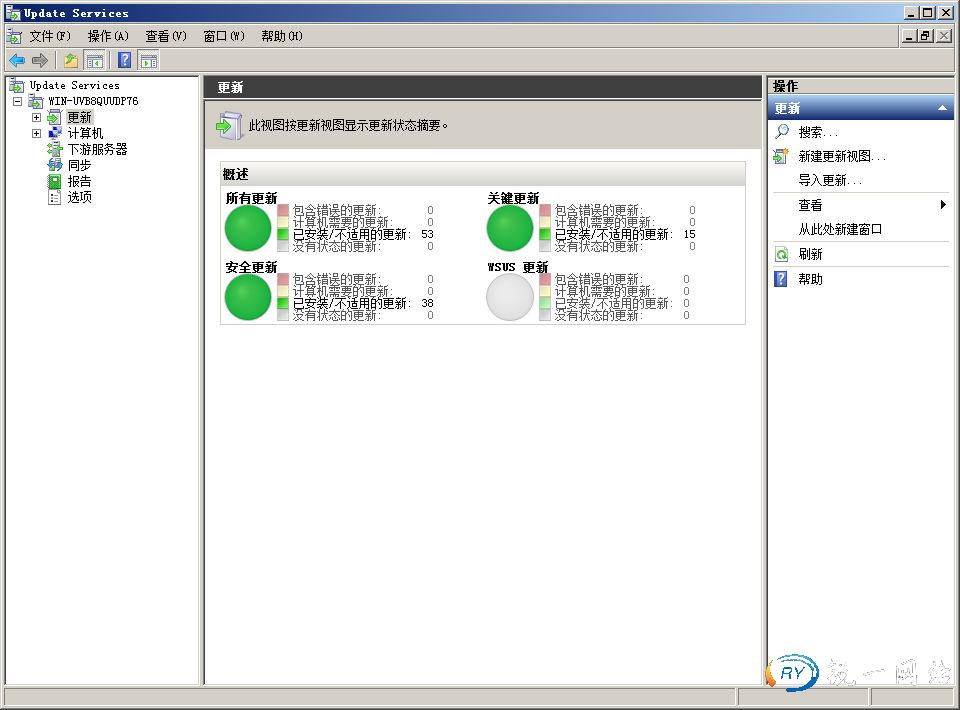The width and height of the screenshot is (960, 710).
Task: Expand the 计算机 tree node
Action: pos(36,132)
